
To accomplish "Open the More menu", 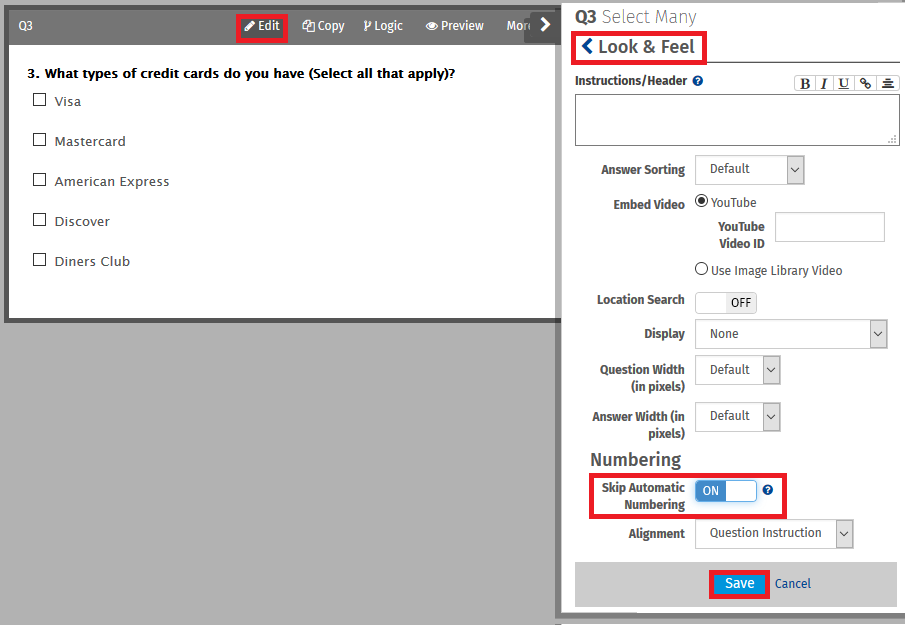I will (518, 26).
